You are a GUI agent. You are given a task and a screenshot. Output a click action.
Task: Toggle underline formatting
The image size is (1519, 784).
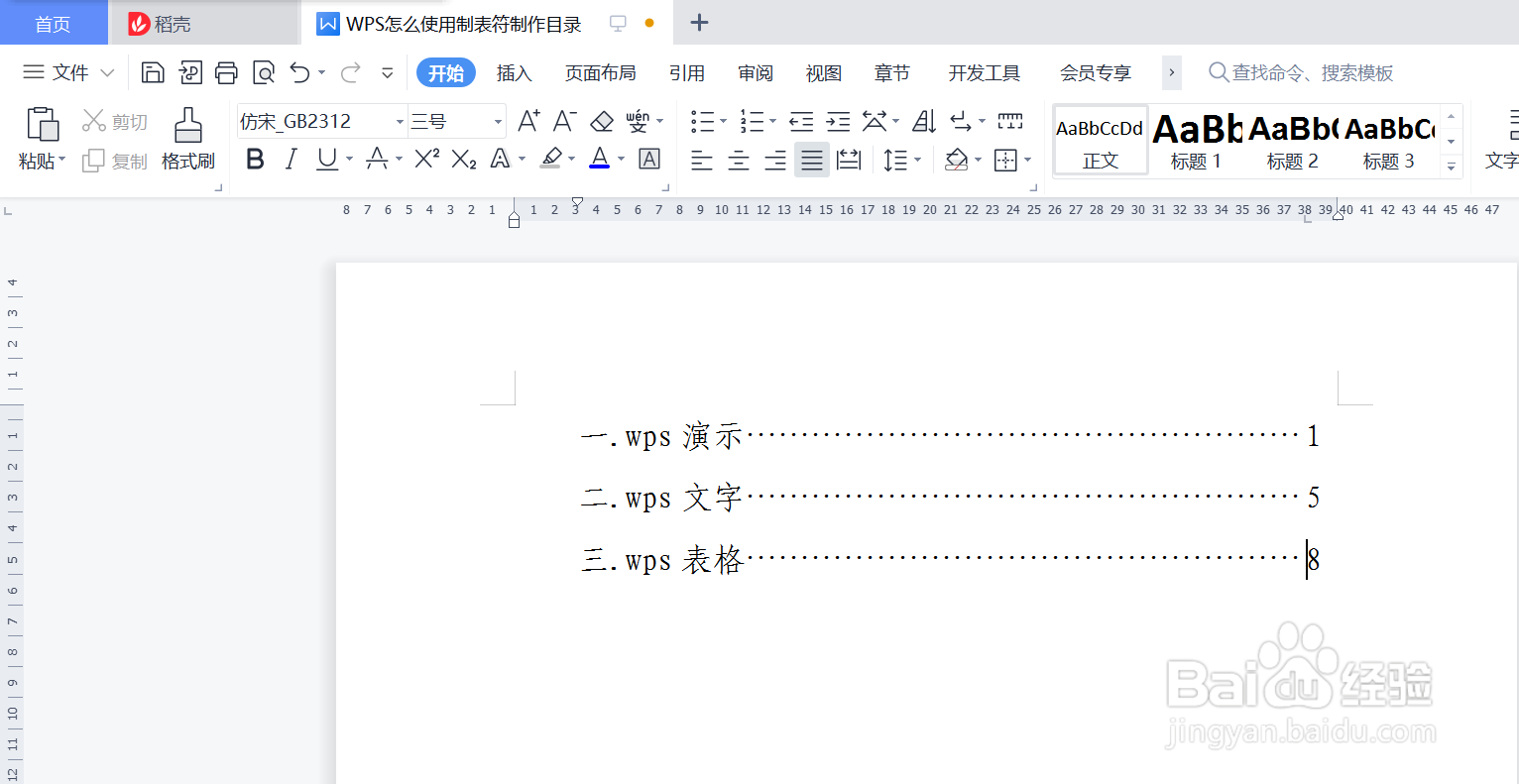point(327,159)
